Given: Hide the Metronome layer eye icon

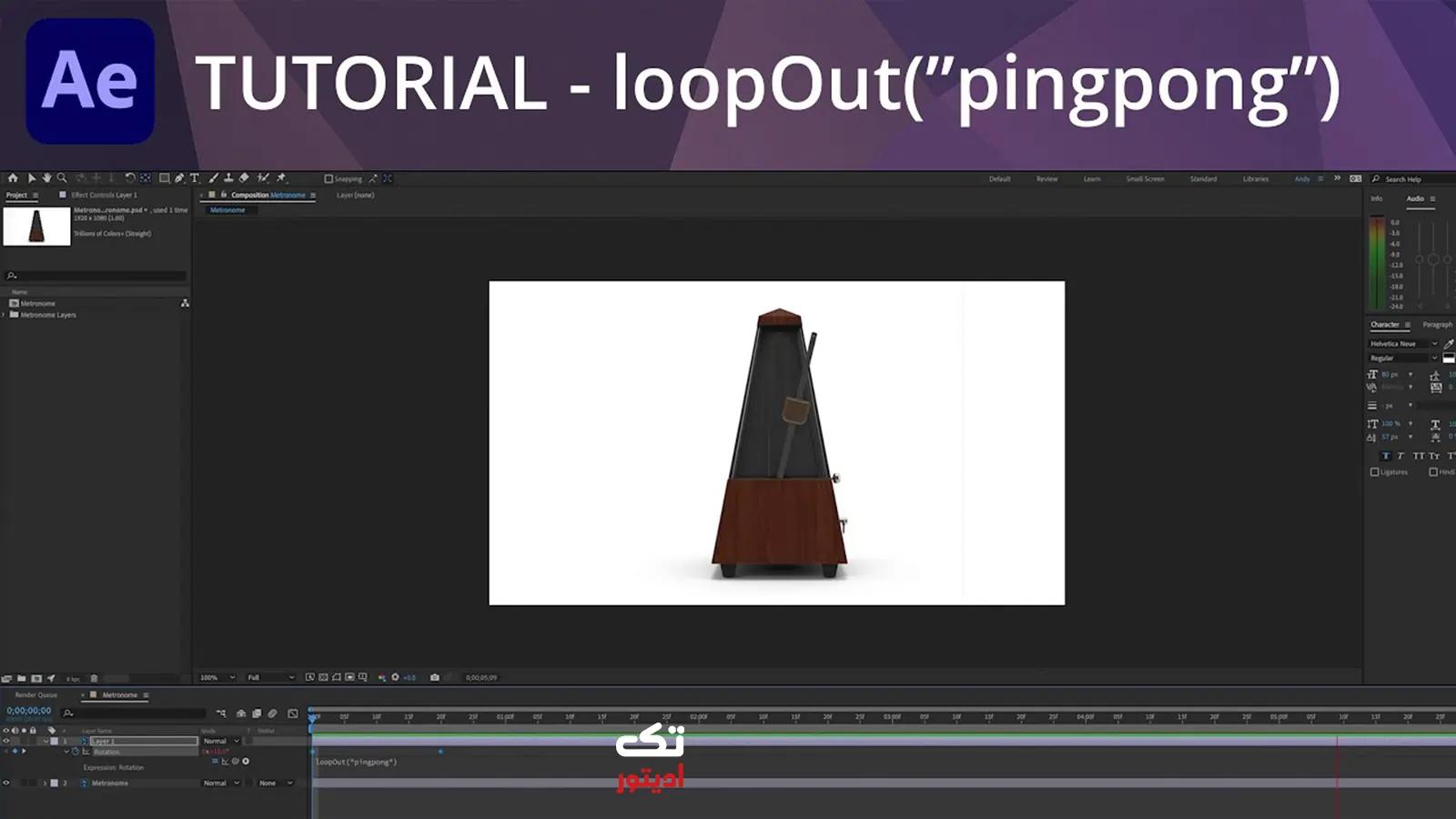Looking at the screenshot, I should click(x=5, y=783).
